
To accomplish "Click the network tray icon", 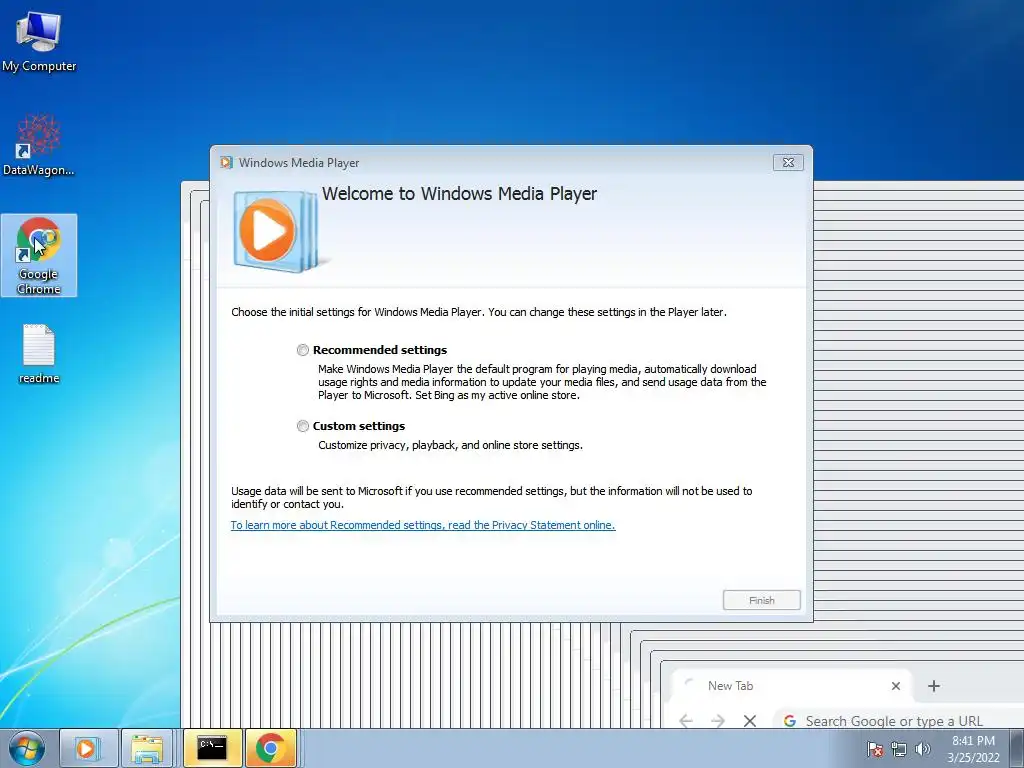I will click(x=899, y=749).
